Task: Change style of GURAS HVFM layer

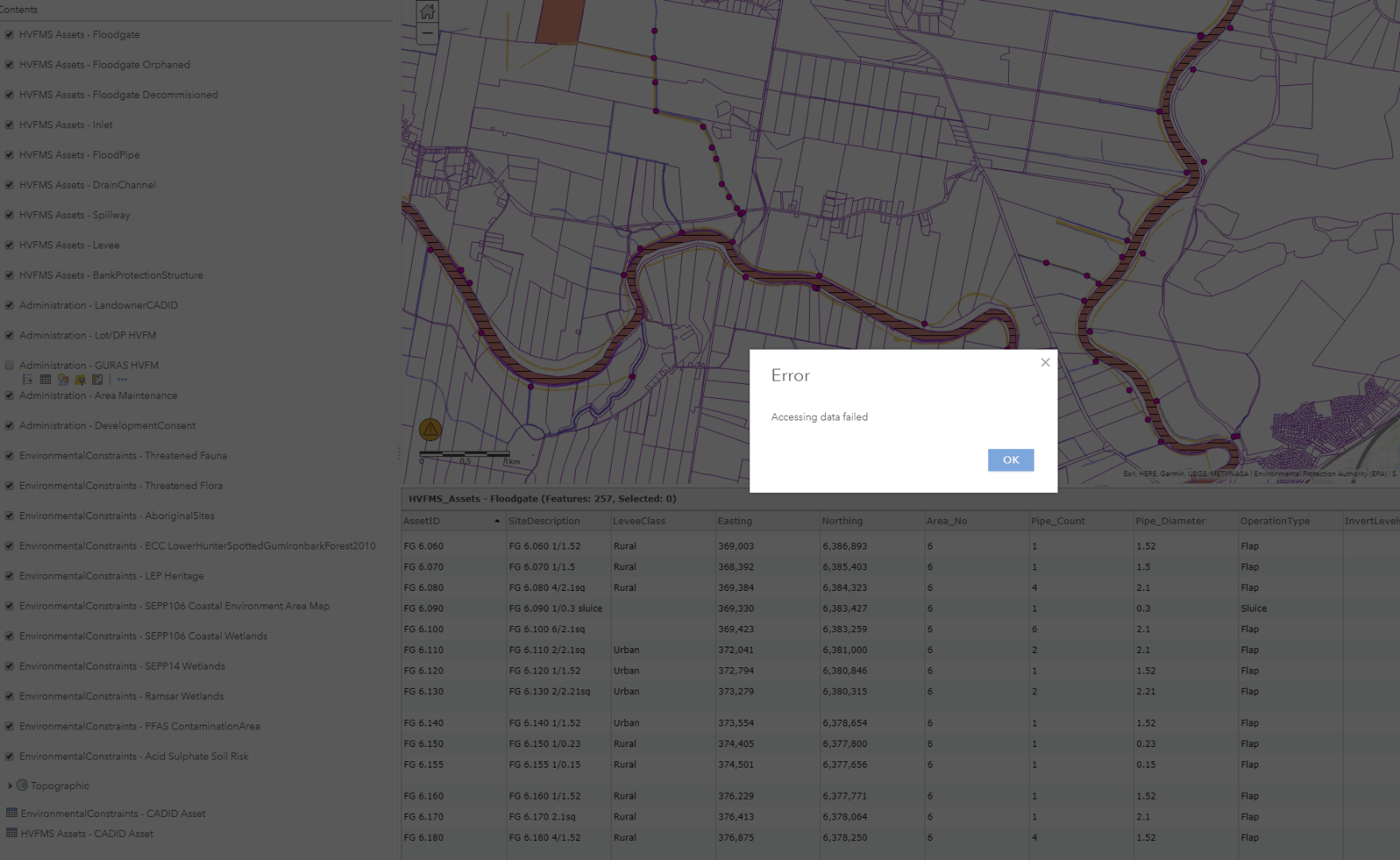Action: 63,380
